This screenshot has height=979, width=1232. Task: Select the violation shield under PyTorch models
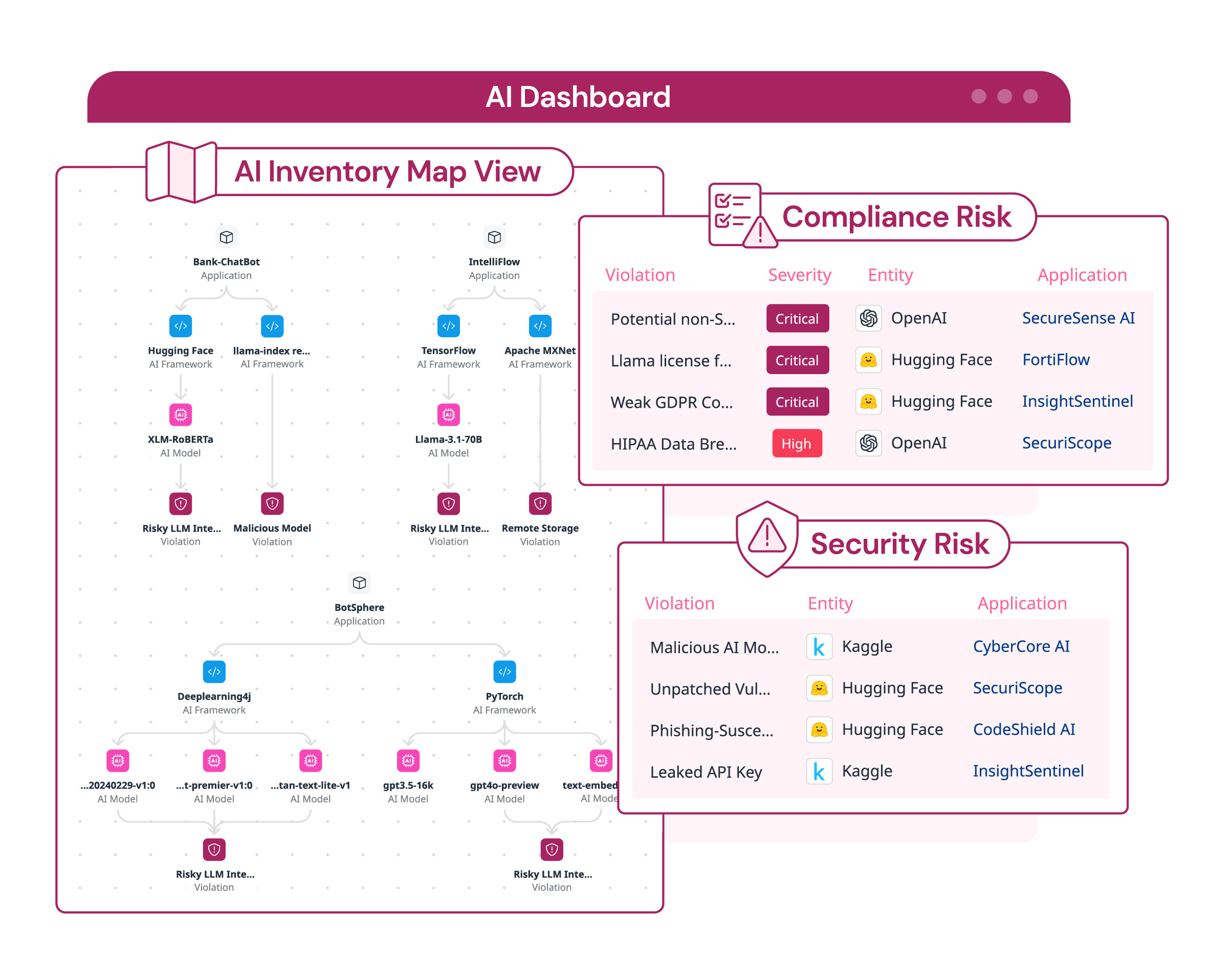click(552, 849)
